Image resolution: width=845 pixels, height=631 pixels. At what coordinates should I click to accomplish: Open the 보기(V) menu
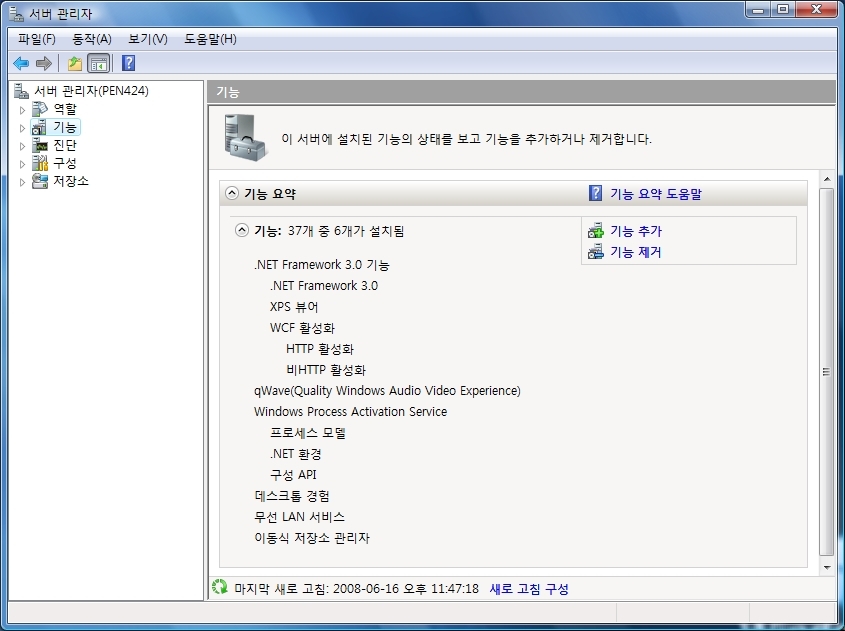[x=148, y=39]
